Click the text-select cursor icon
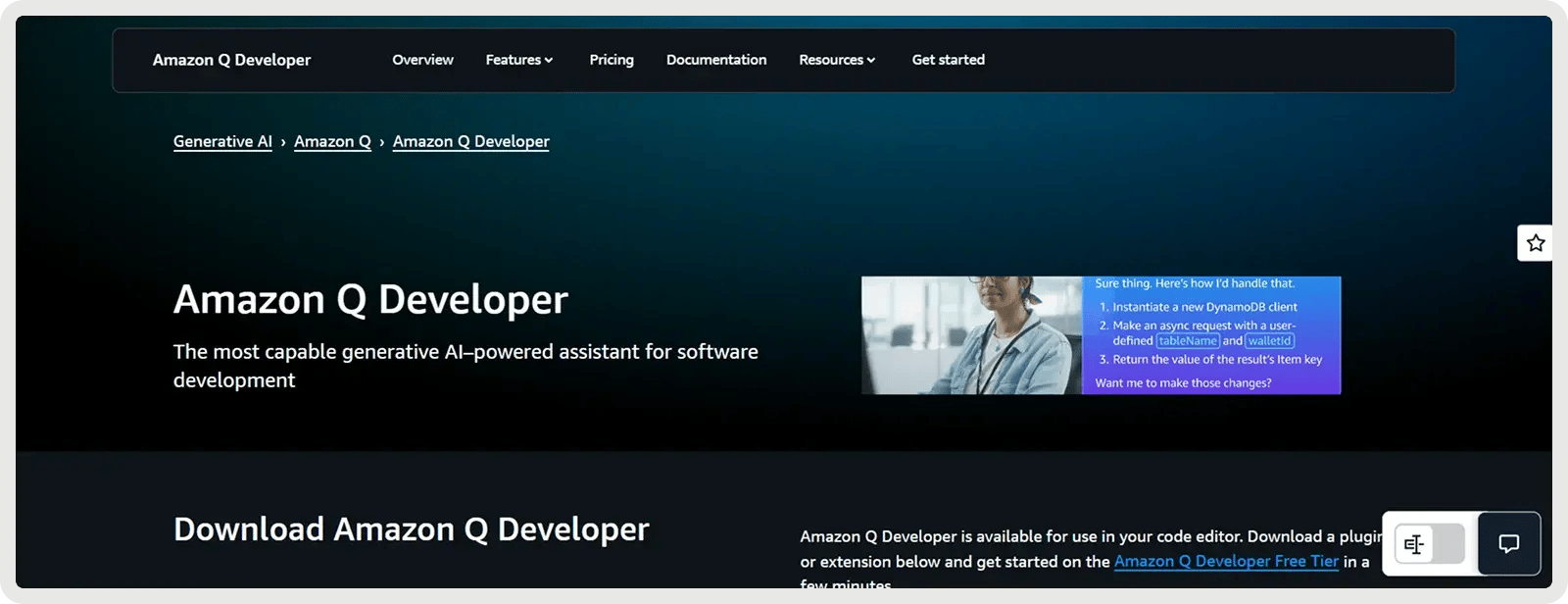 click(1413, 544)
